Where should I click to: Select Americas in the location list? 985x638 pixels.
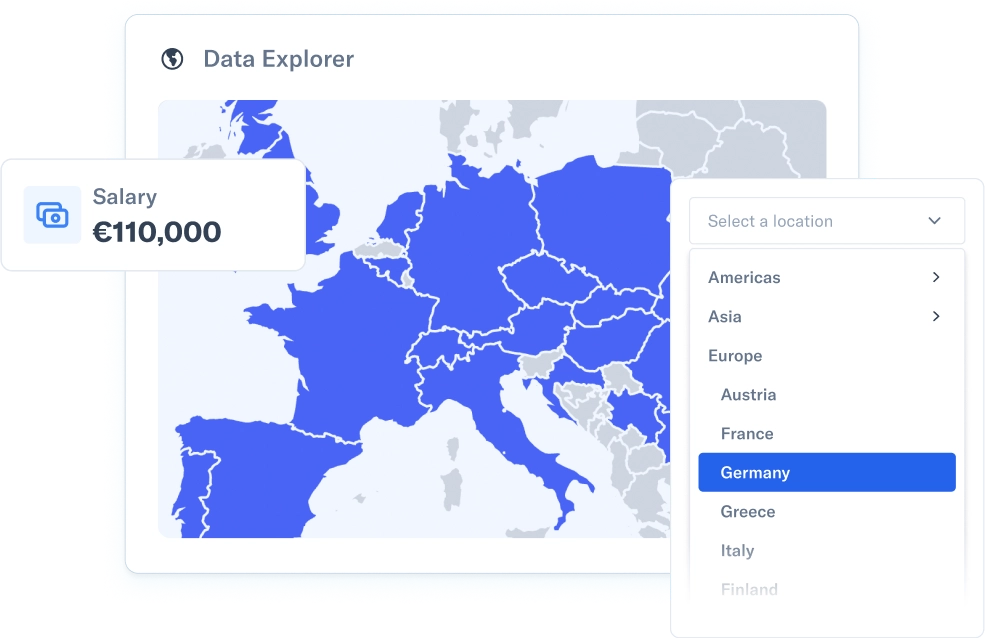coord(744,278)
